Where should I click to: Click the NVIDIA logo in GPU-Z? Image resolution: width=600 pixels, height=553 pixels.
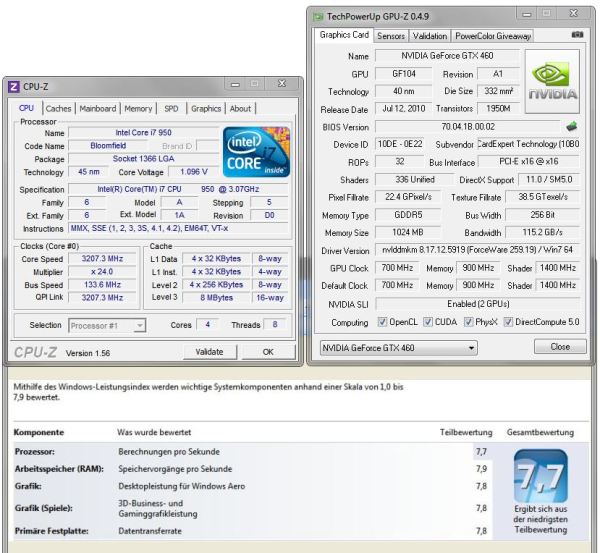click(x=550, y=82)
